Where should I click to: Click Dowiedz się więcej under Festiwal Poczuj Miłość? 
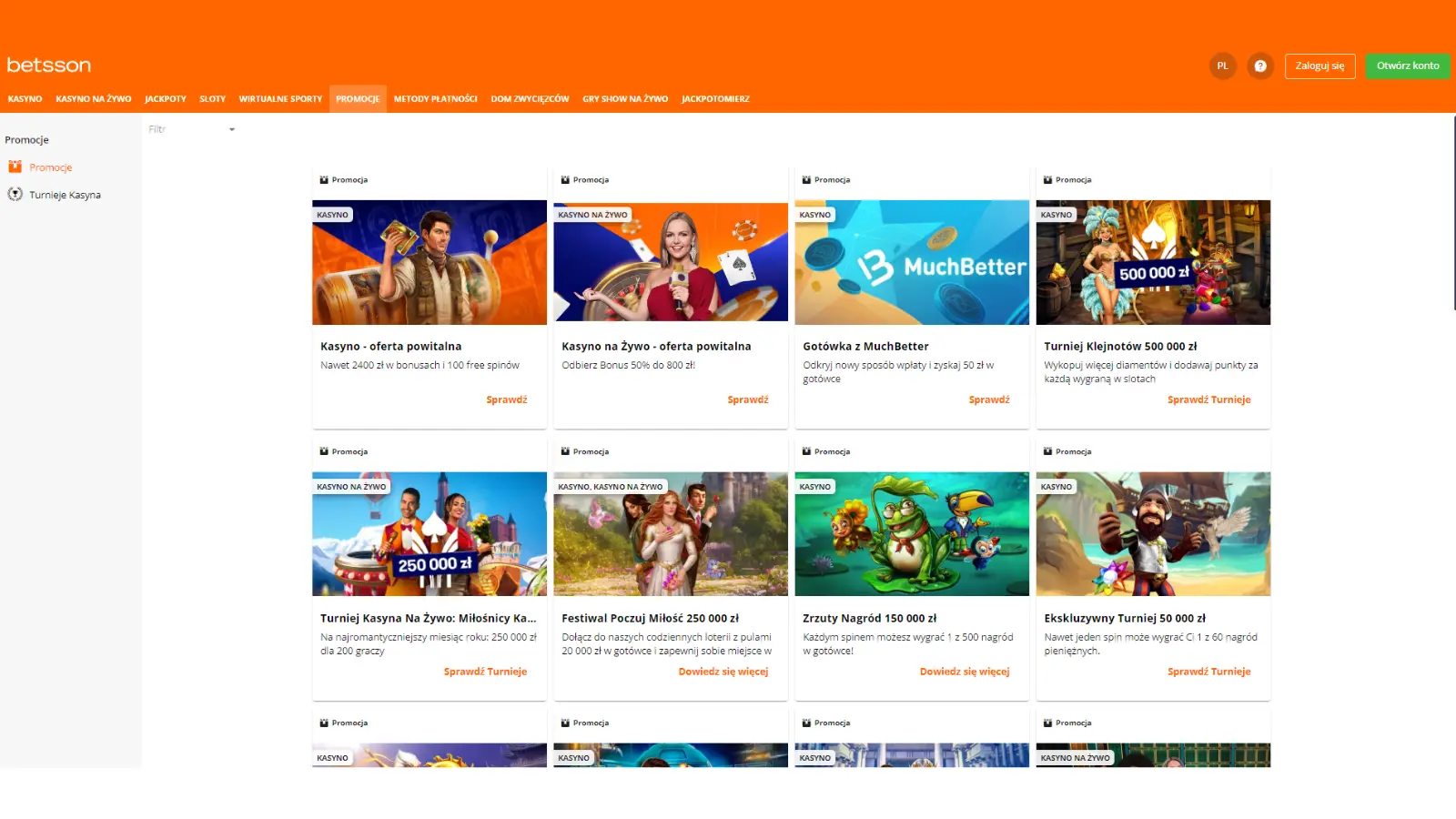pyautogui.click(x=723, y=672)
